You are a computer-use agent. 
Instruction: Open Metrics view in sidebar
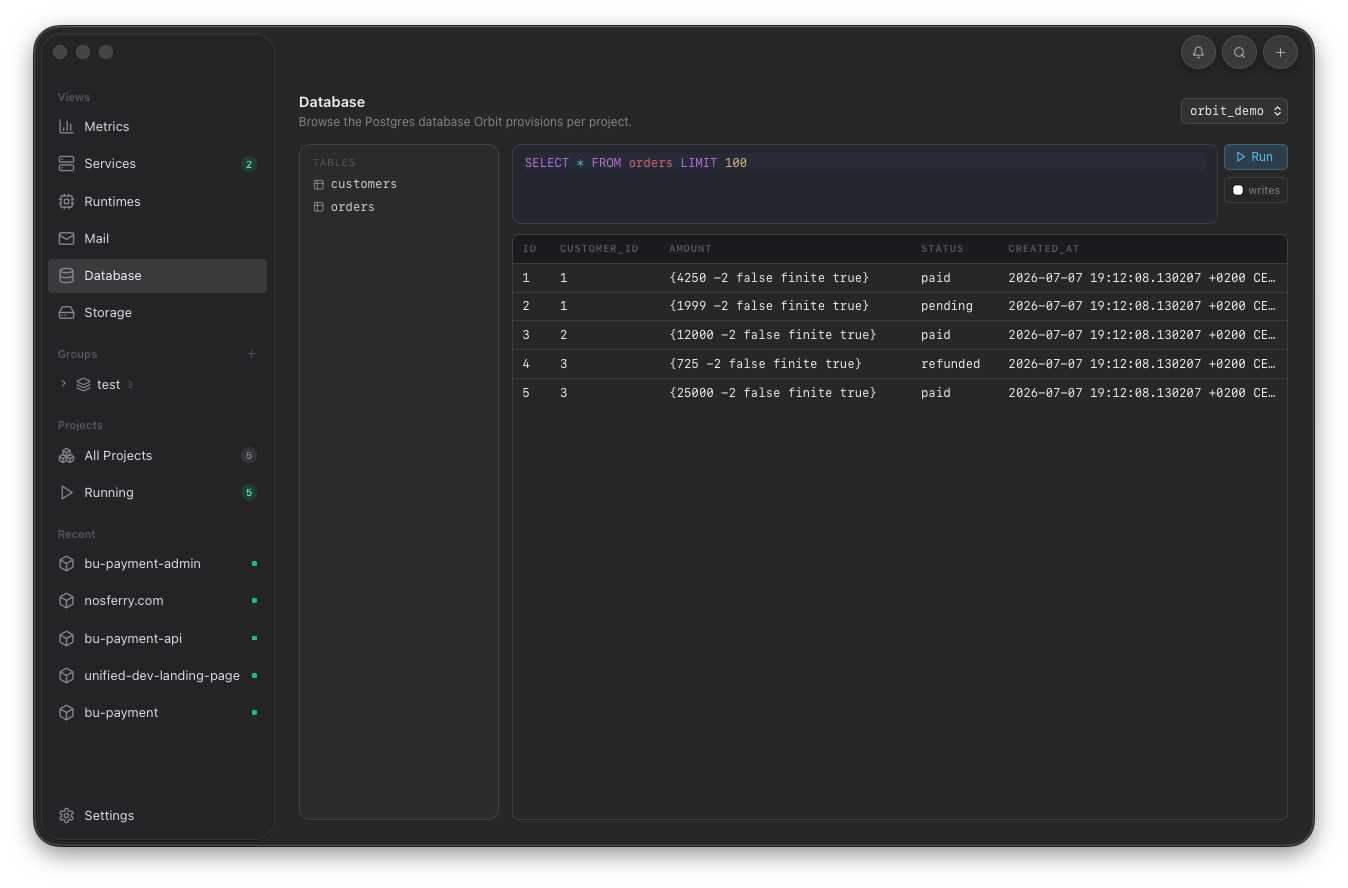pyautogui.click(x=157, y=126)
